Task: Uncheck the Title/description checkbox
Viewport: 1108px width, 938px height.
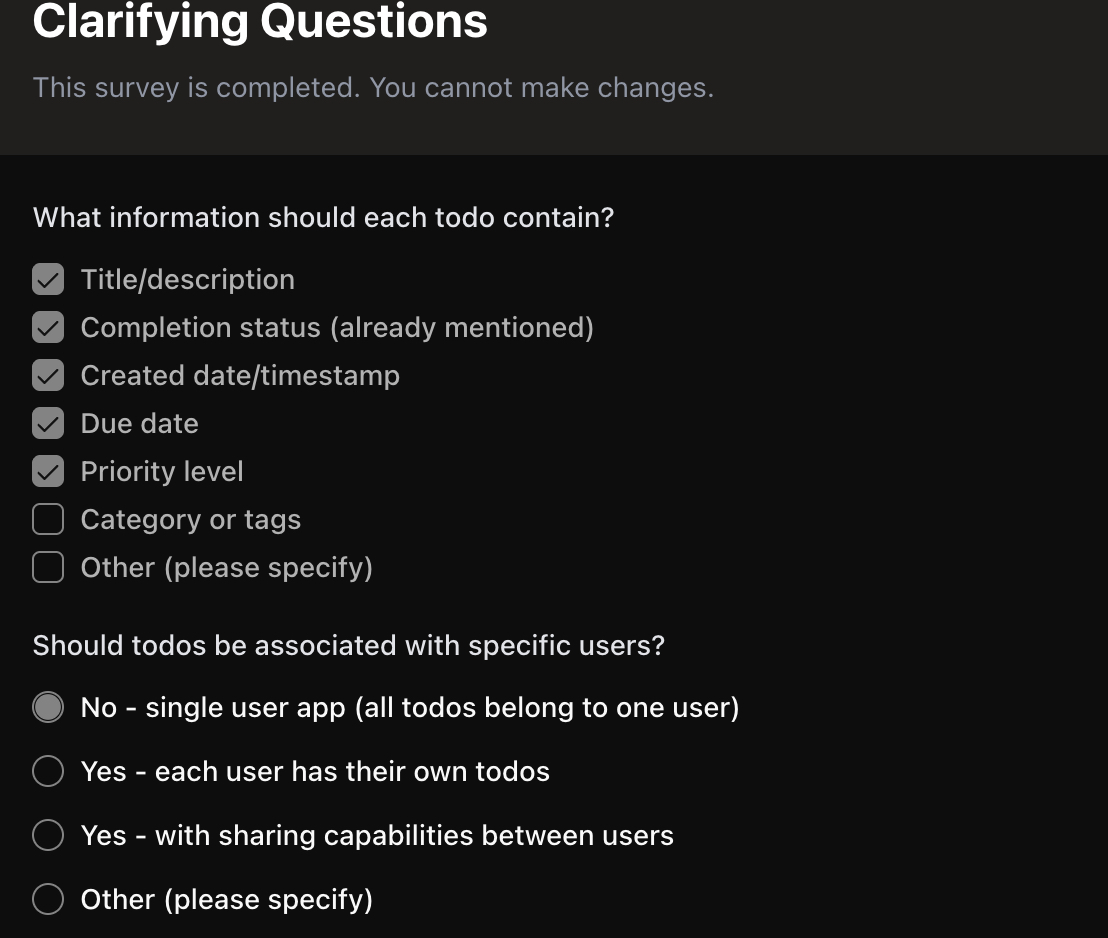Action: [x=47, y=279]
